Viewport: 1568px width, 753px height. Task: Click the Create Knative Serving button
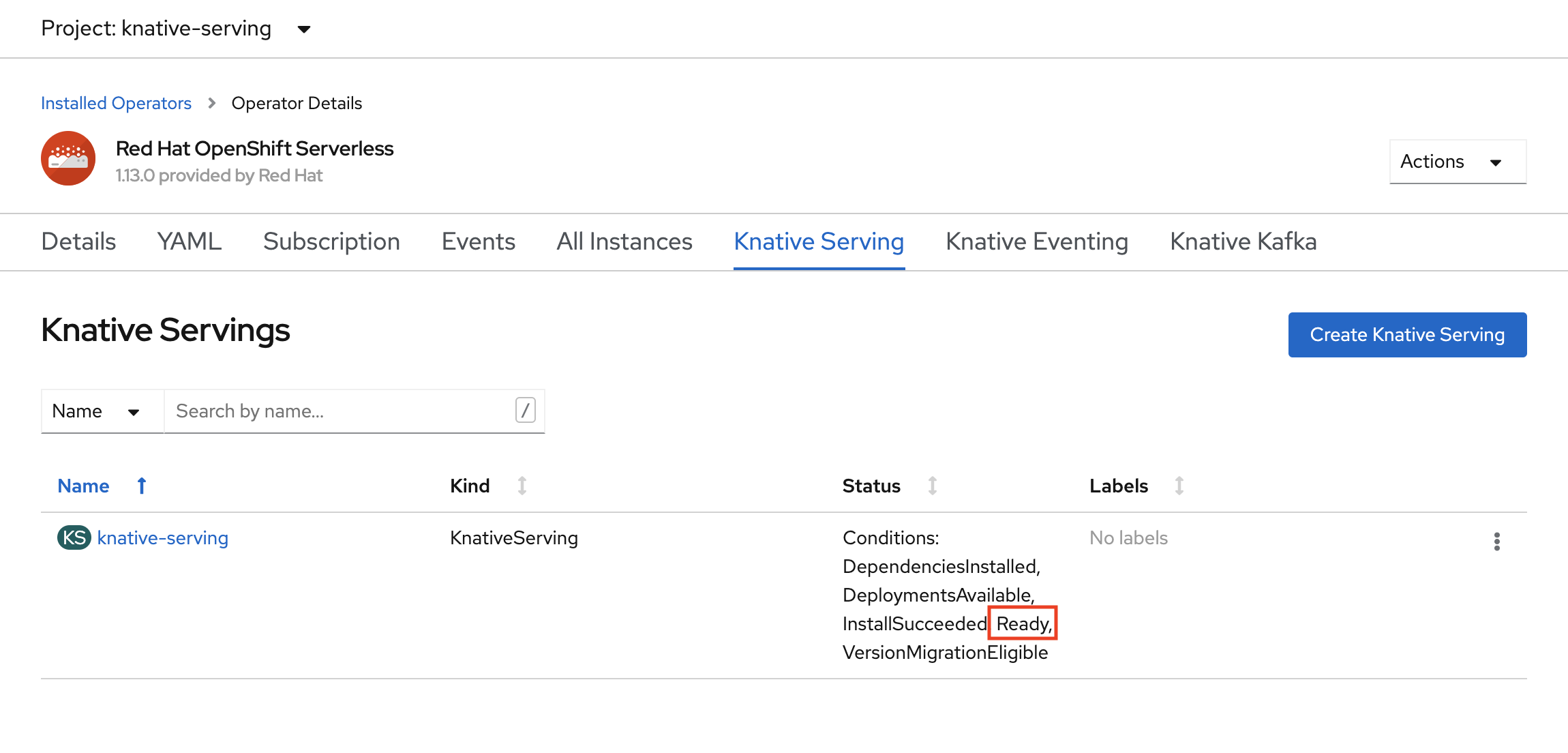pos(1407,334)
